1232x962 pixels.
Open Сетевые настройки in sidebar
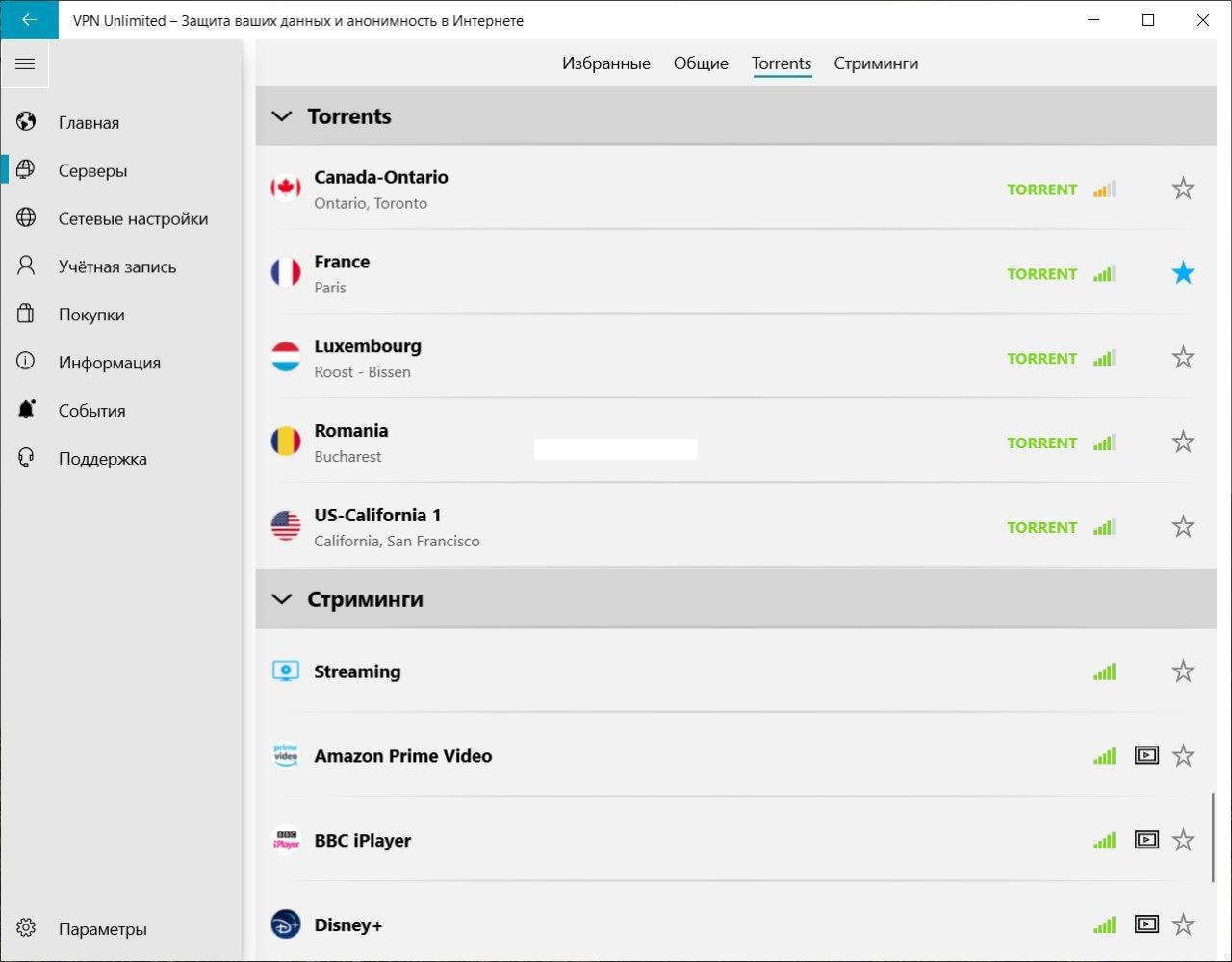[x=133, y=218]
